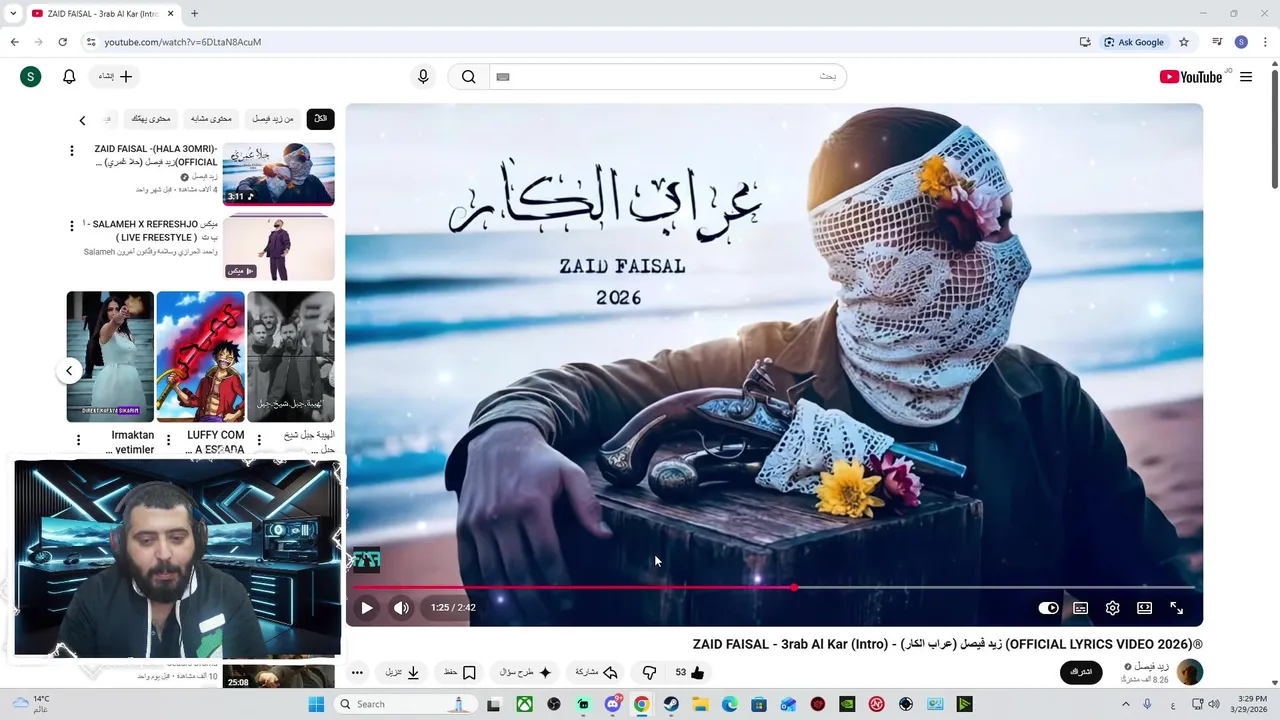This screenshot has width=1280, height=720.
Task: Open Chrome profile avatar in toolbar
Action: (x=1241, y=42)
